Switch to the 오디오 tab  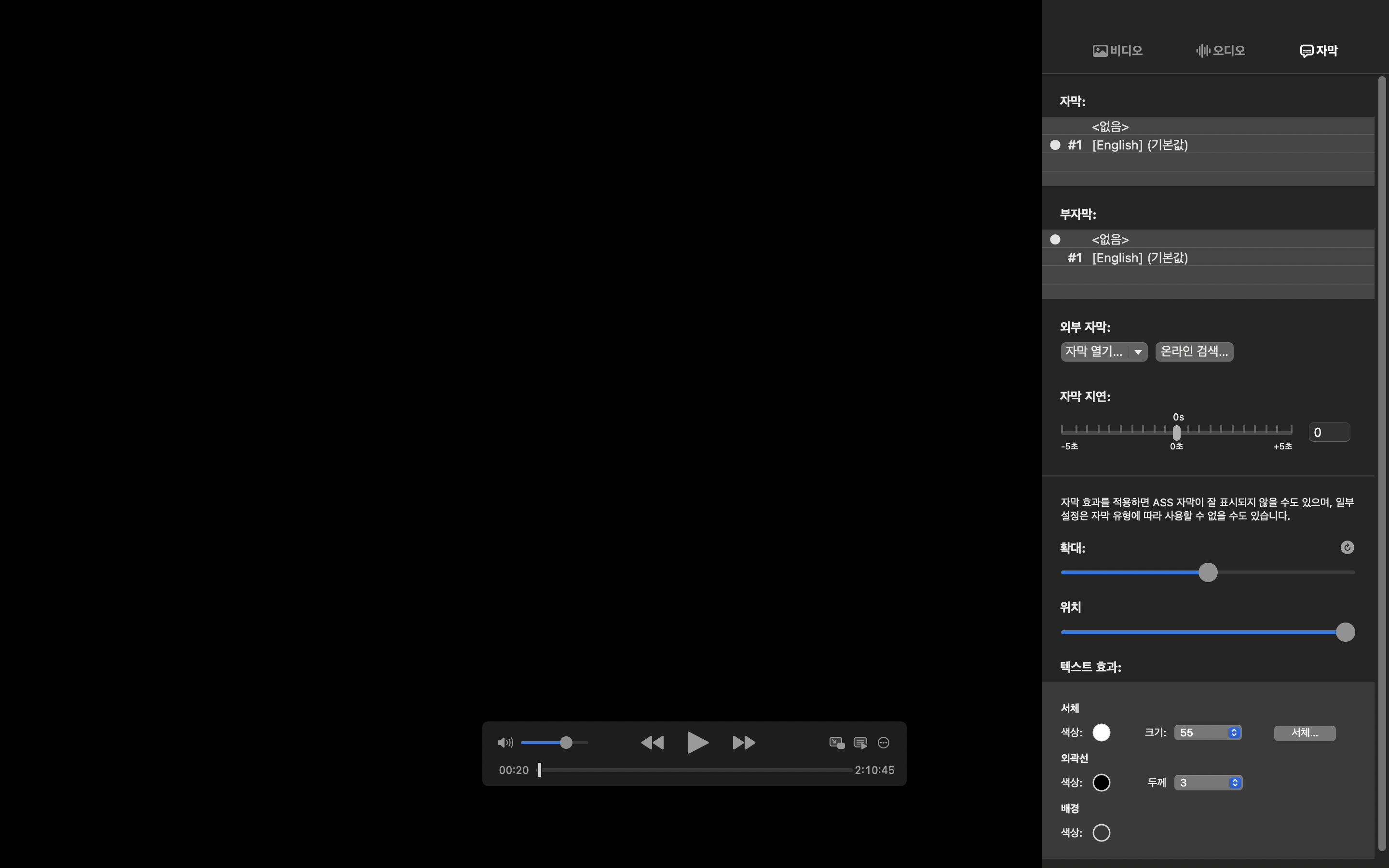coord(1220,51)
